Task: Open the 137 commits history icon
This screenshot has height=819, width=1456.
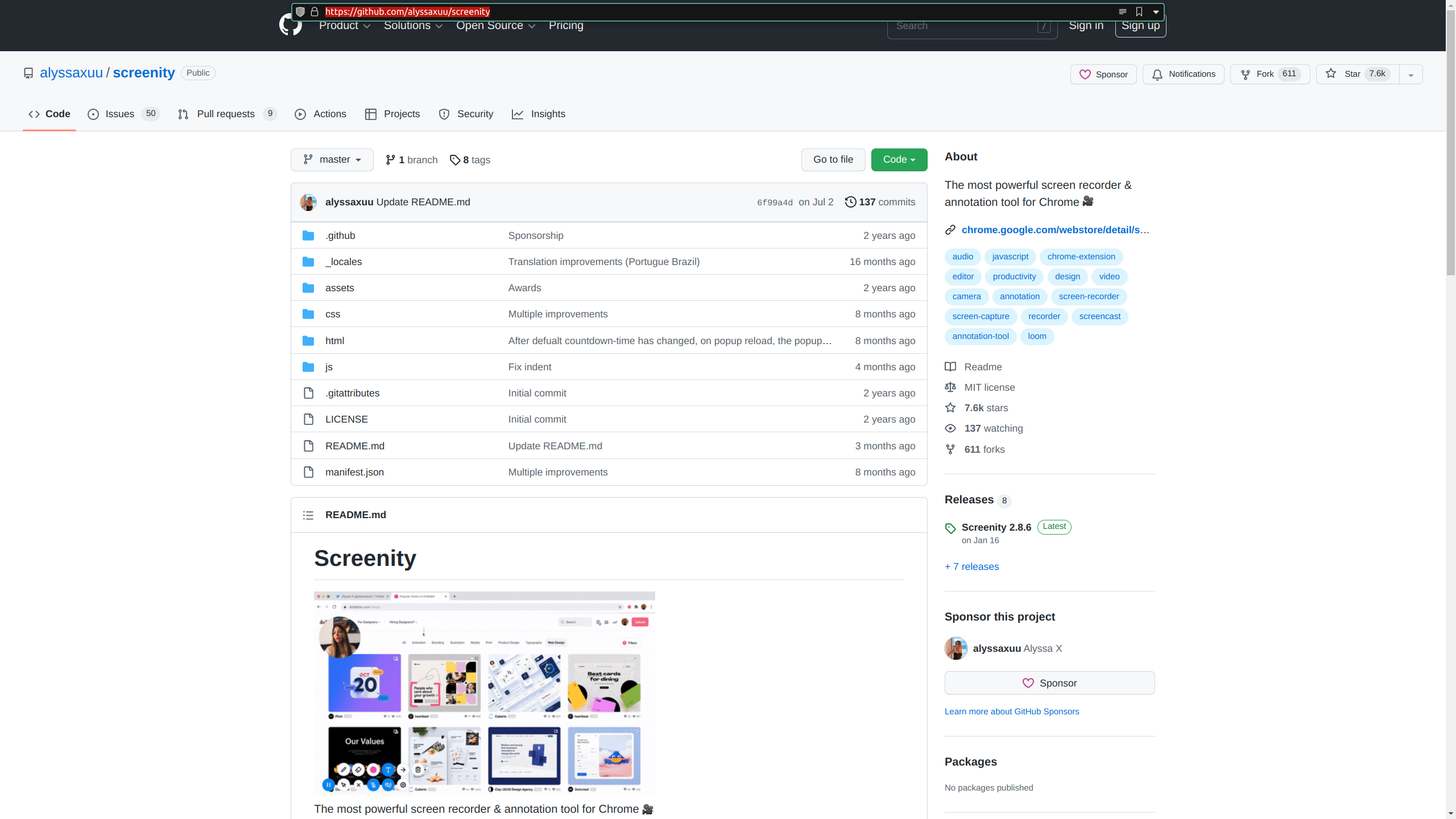Action: (850, 202)
